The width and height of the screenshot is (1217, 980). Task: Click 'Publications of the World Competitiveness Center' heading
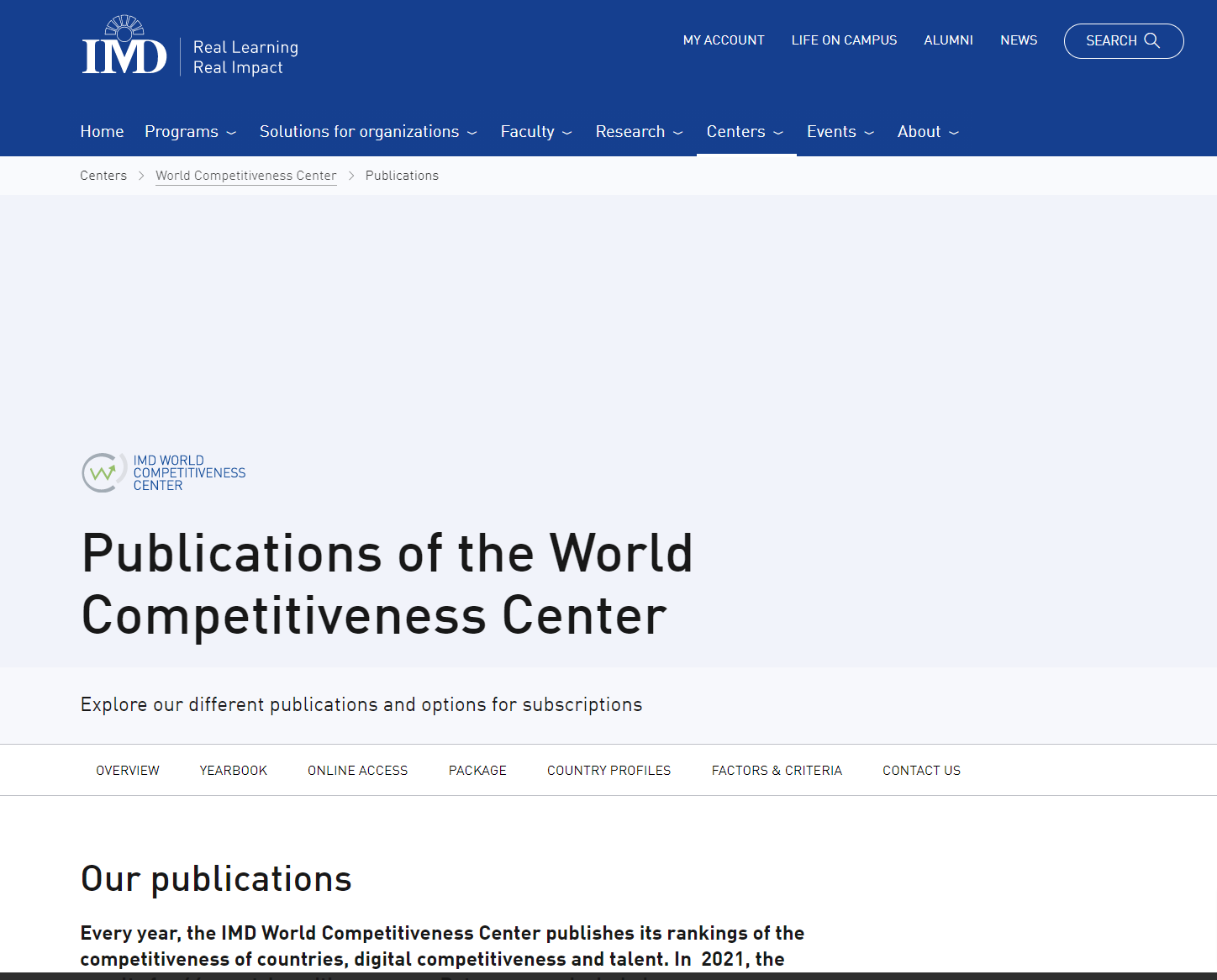387,585
